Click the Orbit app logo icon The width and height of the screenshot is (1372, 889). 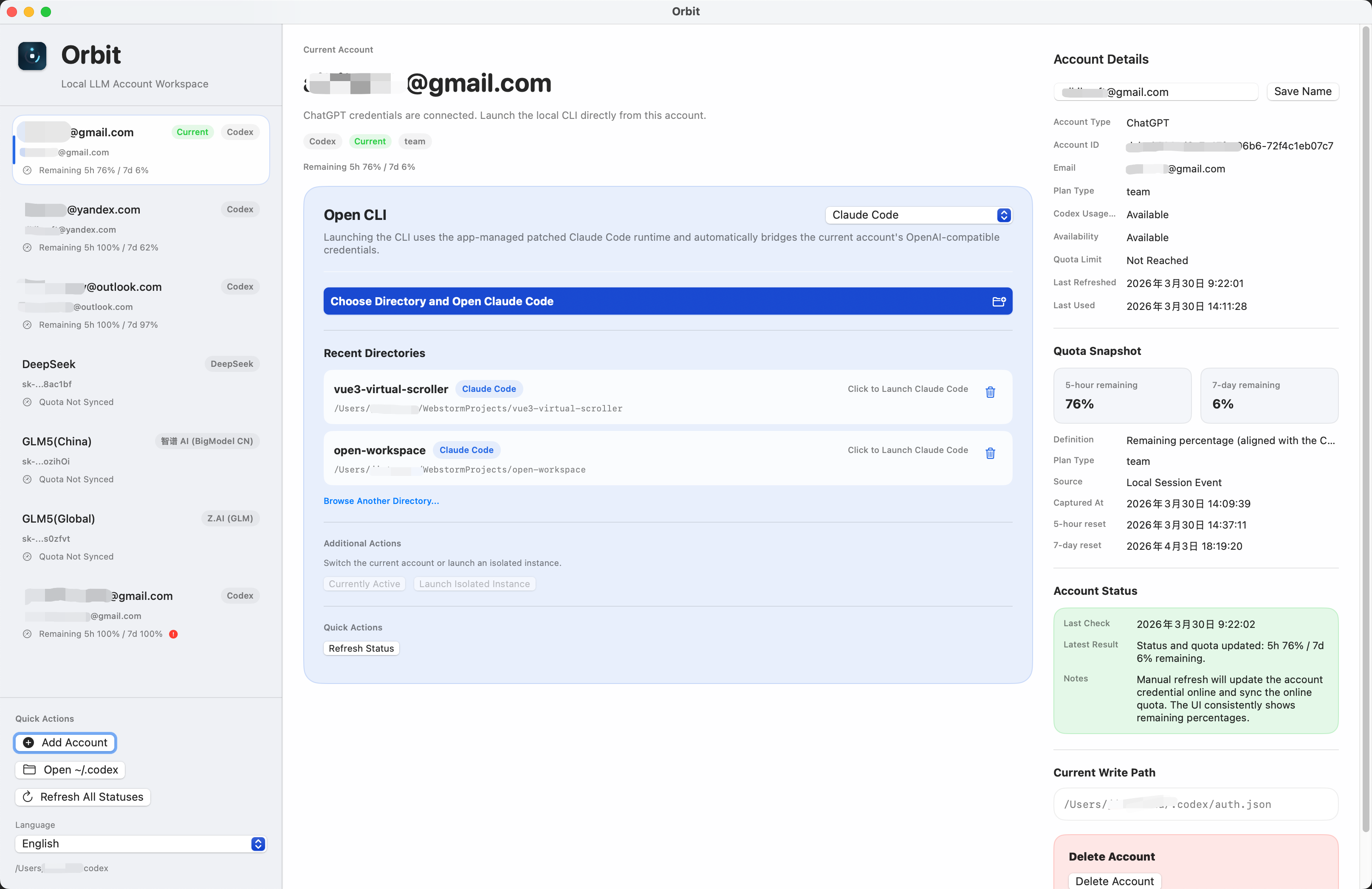32,56
